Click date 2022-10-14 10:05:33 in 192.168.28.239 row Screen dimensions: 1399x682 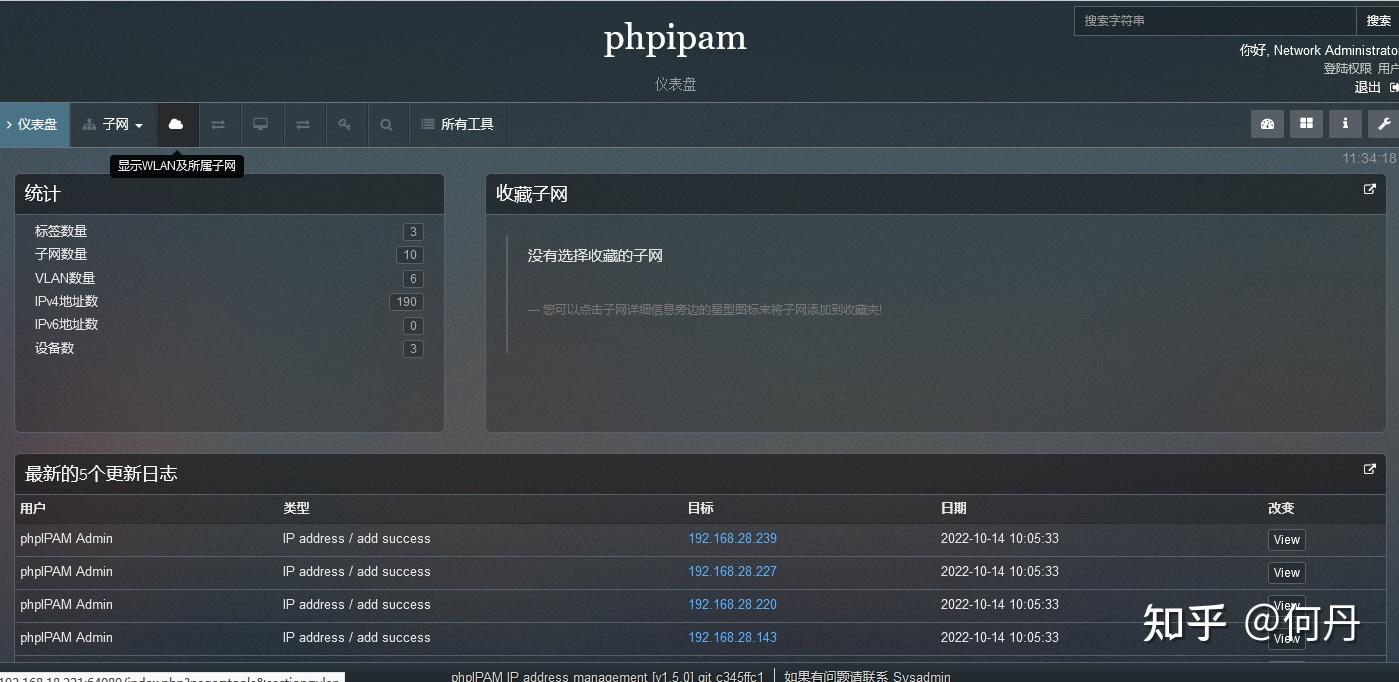1000,538
